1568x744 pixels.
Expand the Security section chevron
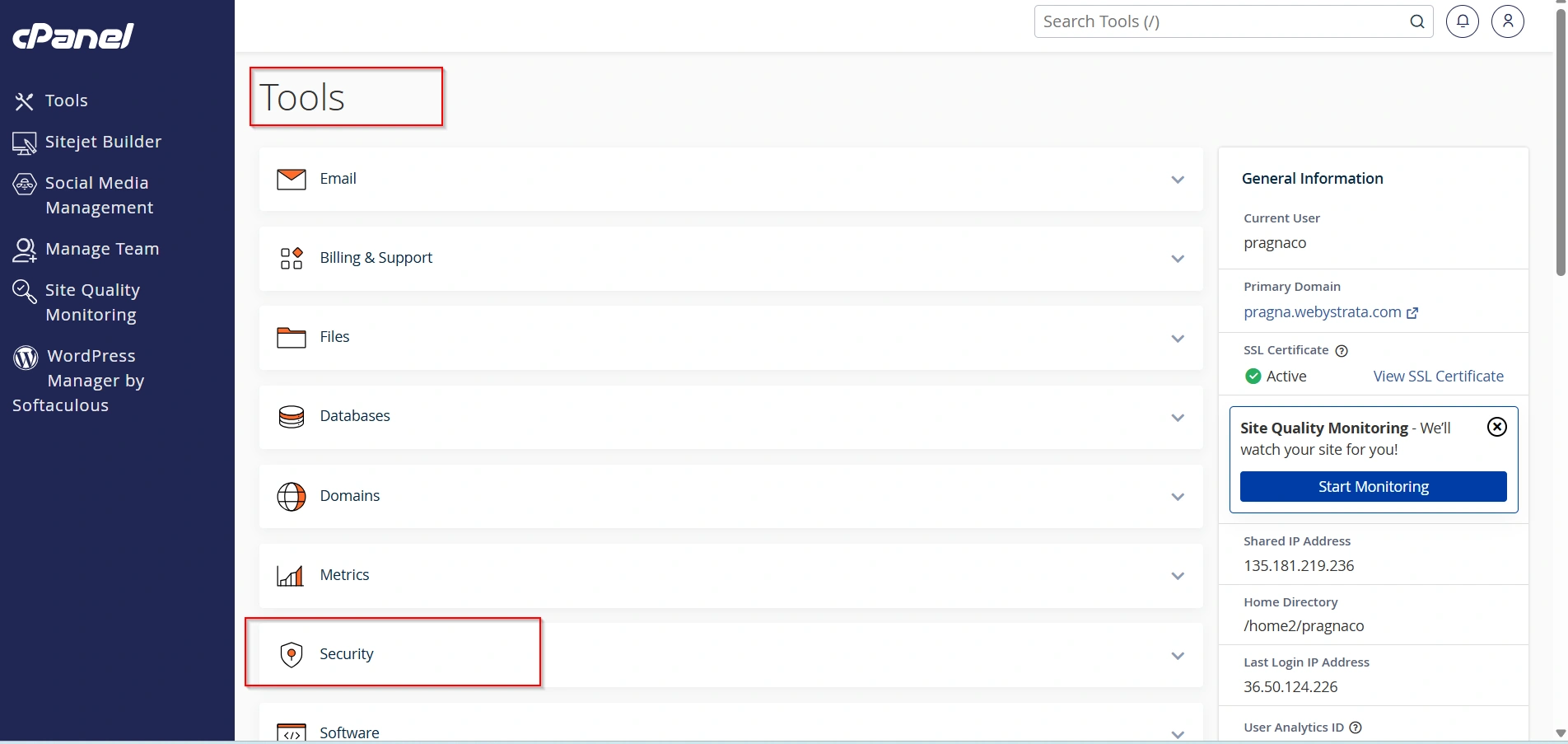[x=1178, y=656]
